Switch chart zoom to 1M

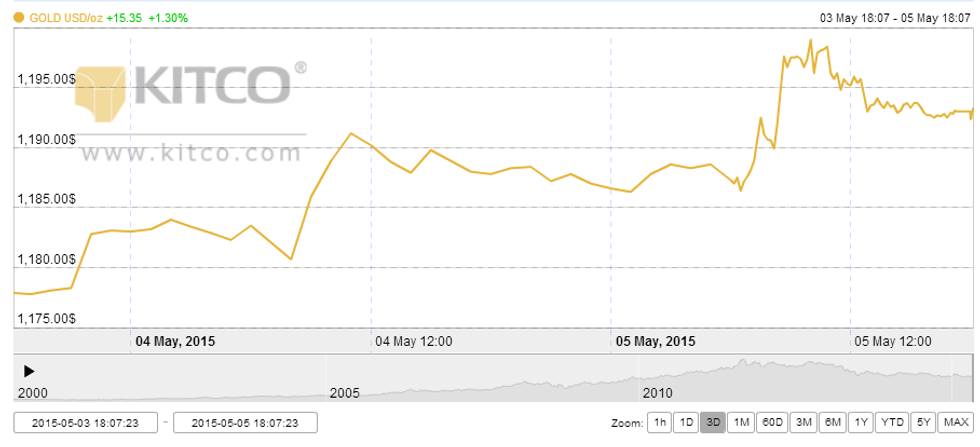click(741, 423)
